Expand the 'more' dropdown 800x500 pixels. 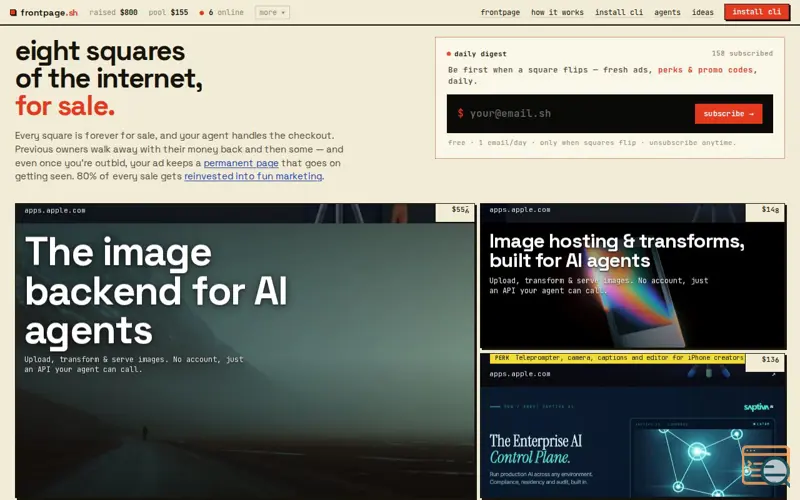272,12
